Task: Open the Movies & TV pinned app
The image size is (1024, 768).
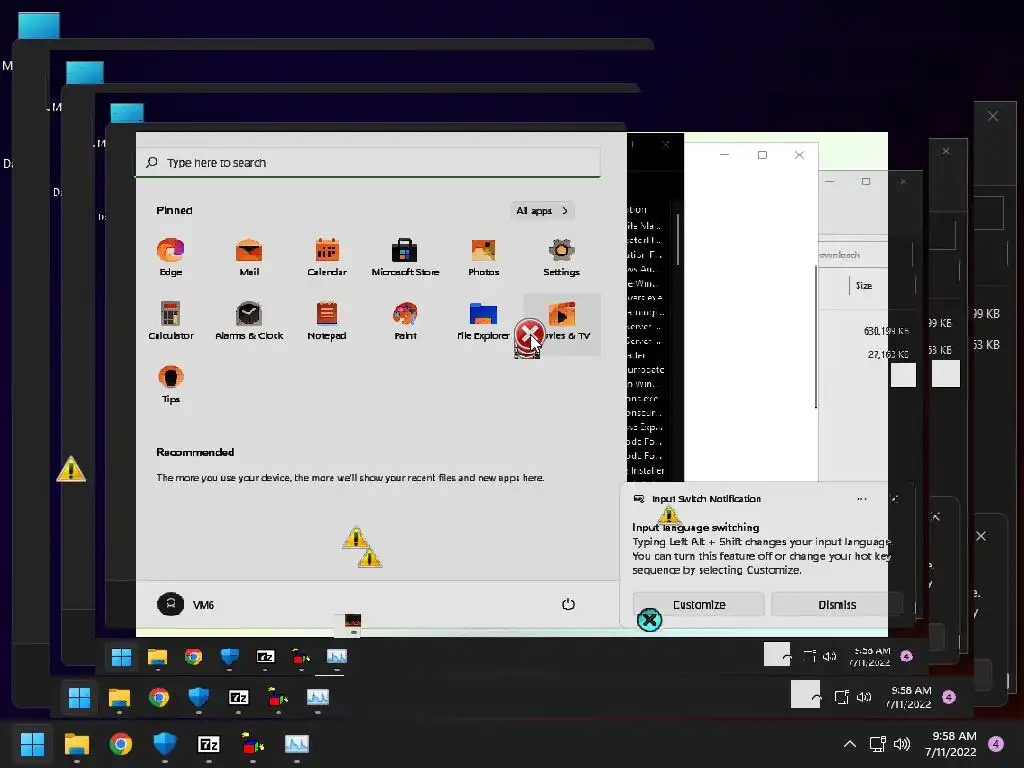Action: [562, 324]
